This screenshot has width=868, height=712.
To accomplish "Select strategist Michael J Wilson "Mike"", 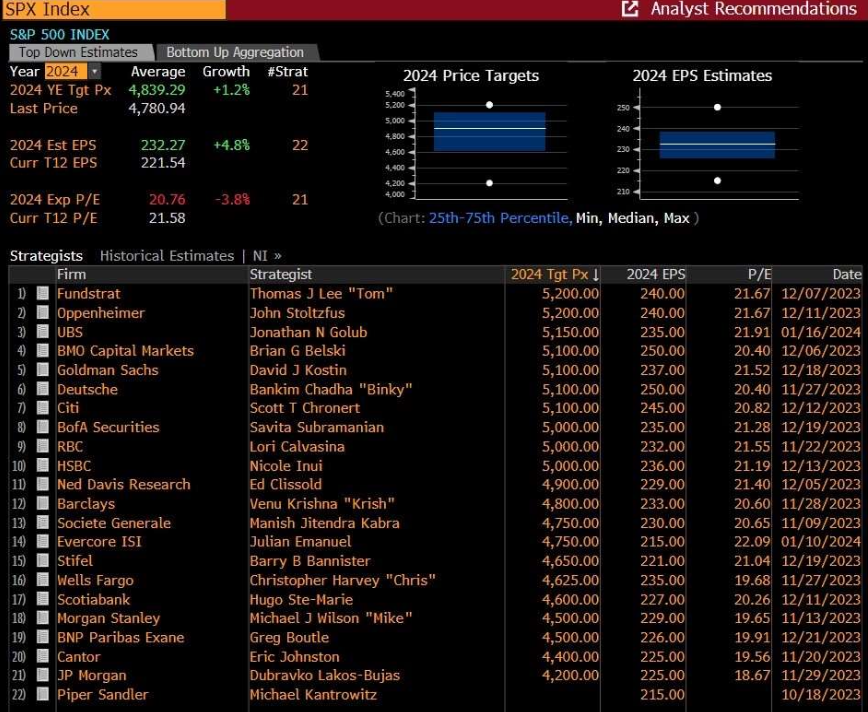I will (x=331, y=618).
